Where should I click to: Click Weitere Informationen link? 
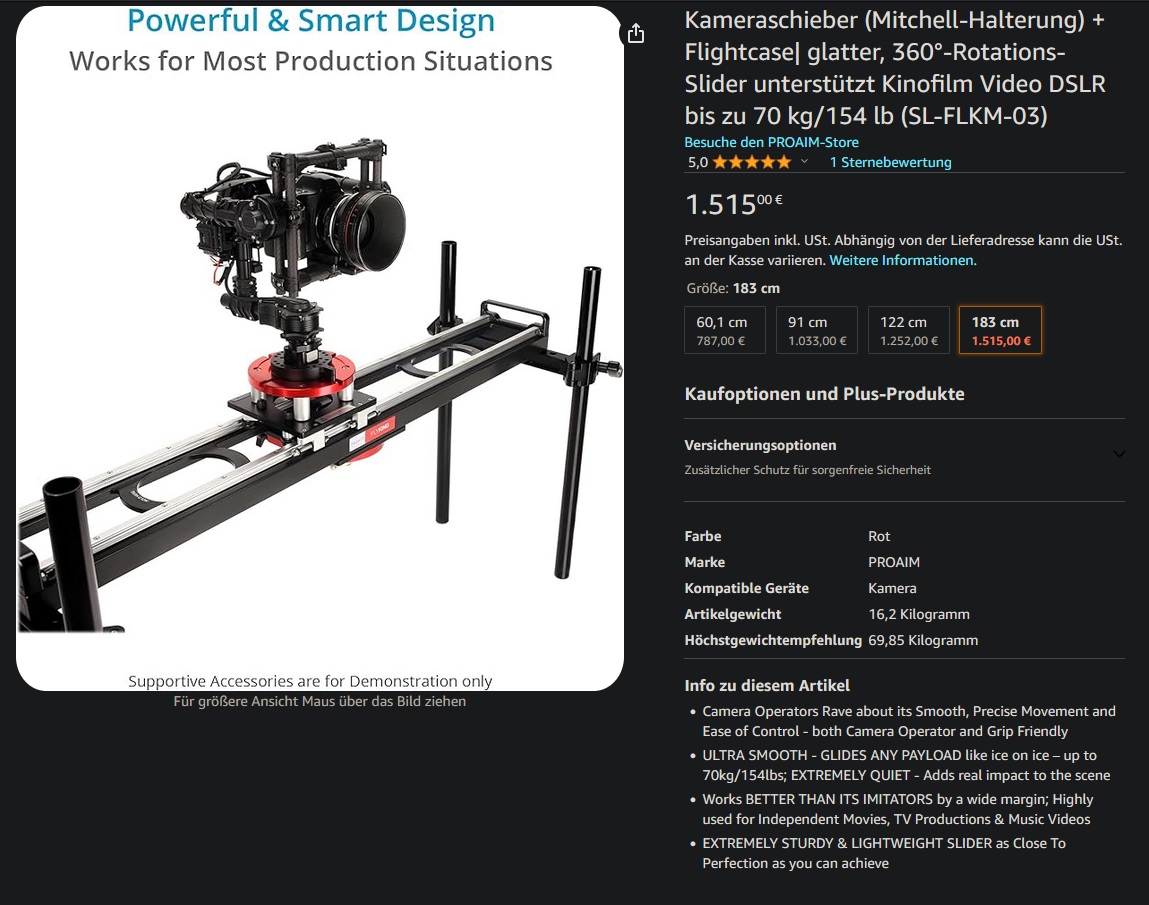[902, 260]
